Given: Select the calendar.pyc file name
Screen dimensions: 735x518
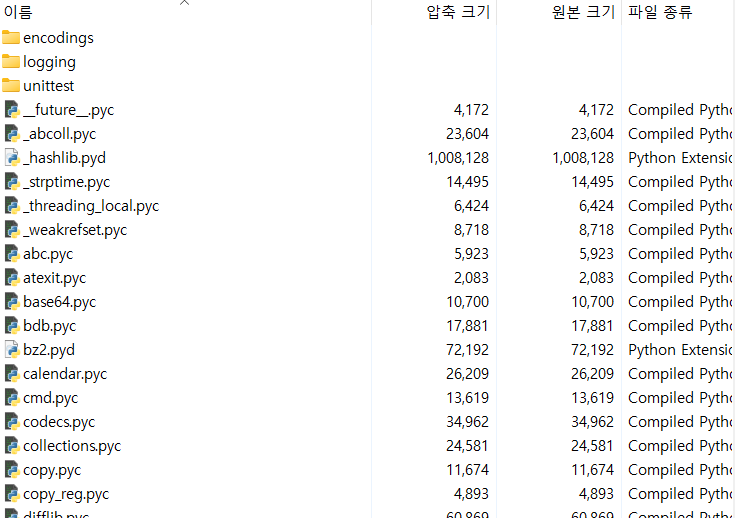Looking at the screenshot, I should click(x=65, y=374).
